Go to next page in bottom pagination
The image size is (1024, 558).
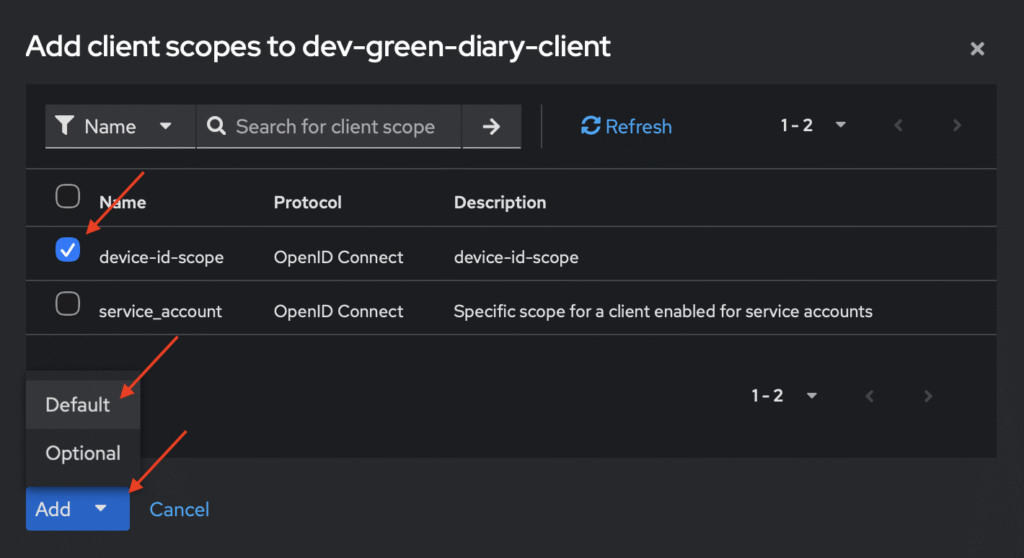click(928, 396)
